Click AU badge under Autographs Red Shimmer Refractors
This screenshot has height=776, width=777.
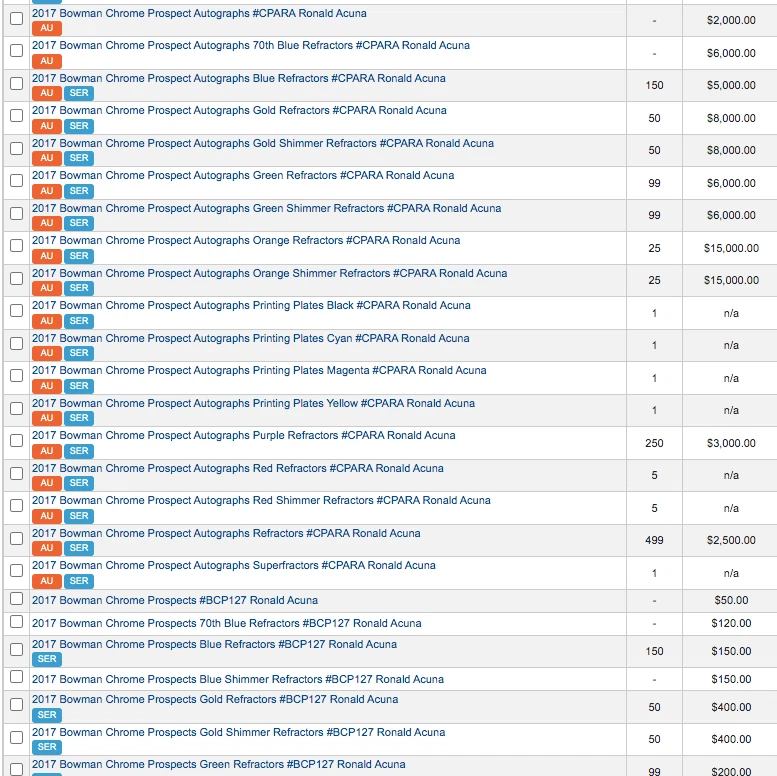(47, 515)
